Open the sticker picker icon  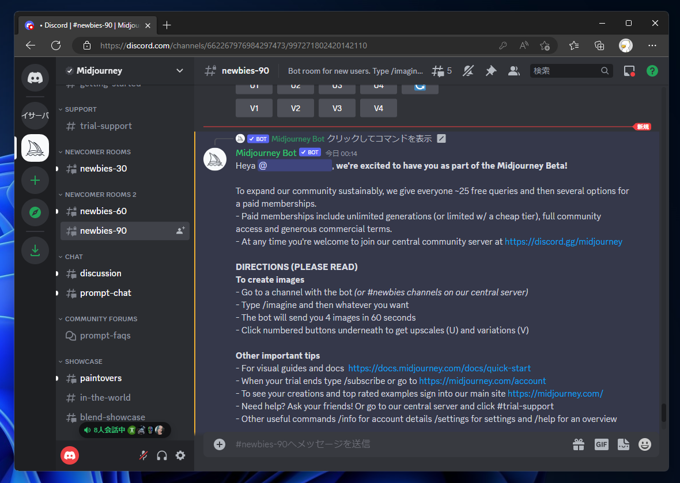624,444
